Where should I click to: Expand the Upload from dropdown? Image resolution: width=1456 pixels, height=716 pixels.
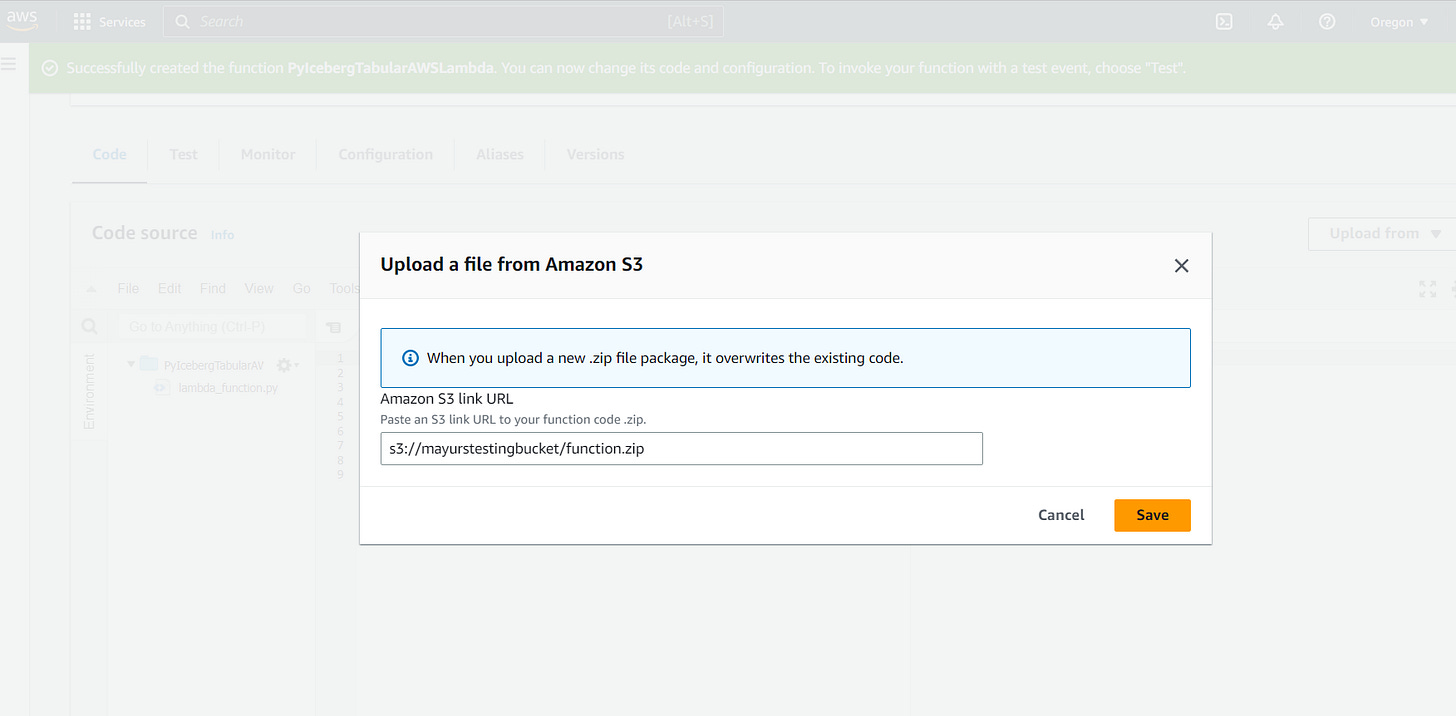(x=1385, y=233)
